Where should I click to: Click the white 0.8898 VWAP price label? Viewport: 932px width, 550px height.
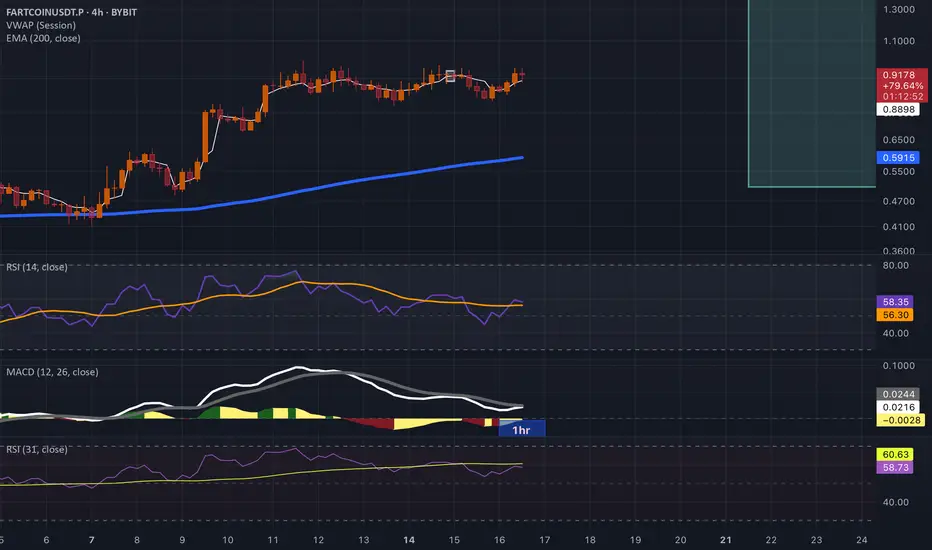898,109
